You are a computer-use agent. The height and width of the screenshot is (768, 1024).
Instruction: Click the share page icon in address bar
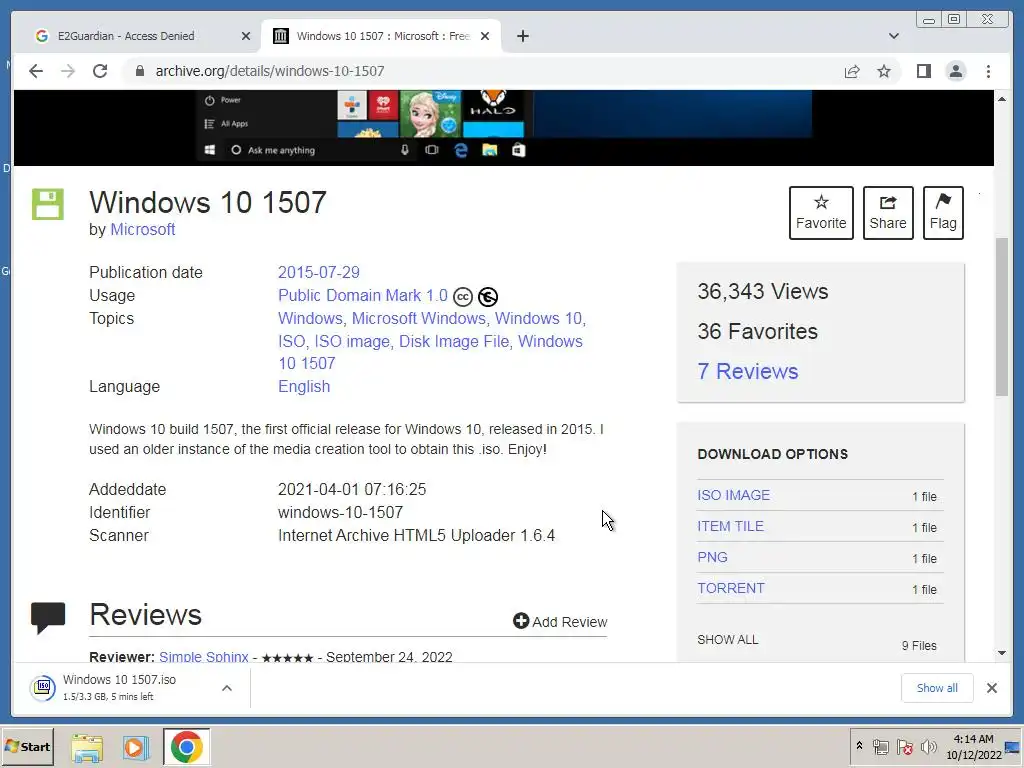(852, 71)
